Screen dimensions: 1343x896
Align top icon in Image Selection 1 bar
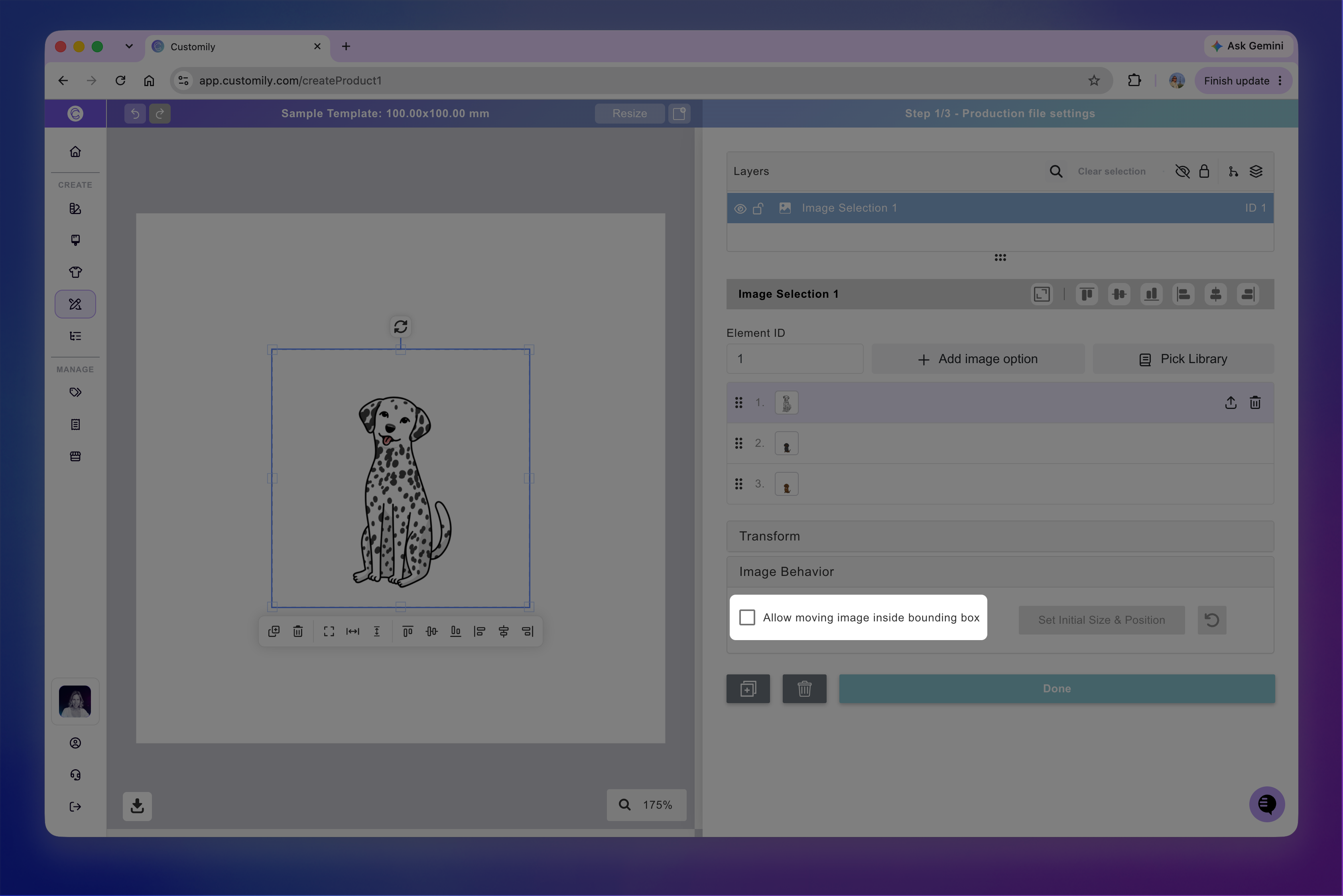tap(1086, 294)
